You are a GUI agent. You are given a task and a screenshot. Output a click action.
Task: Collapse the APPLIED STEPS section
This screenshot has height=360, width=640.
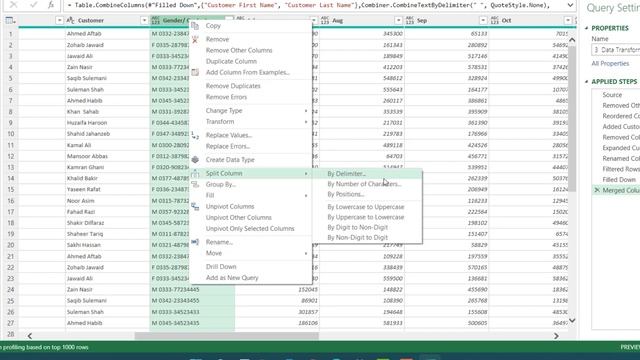click(587, 82)
